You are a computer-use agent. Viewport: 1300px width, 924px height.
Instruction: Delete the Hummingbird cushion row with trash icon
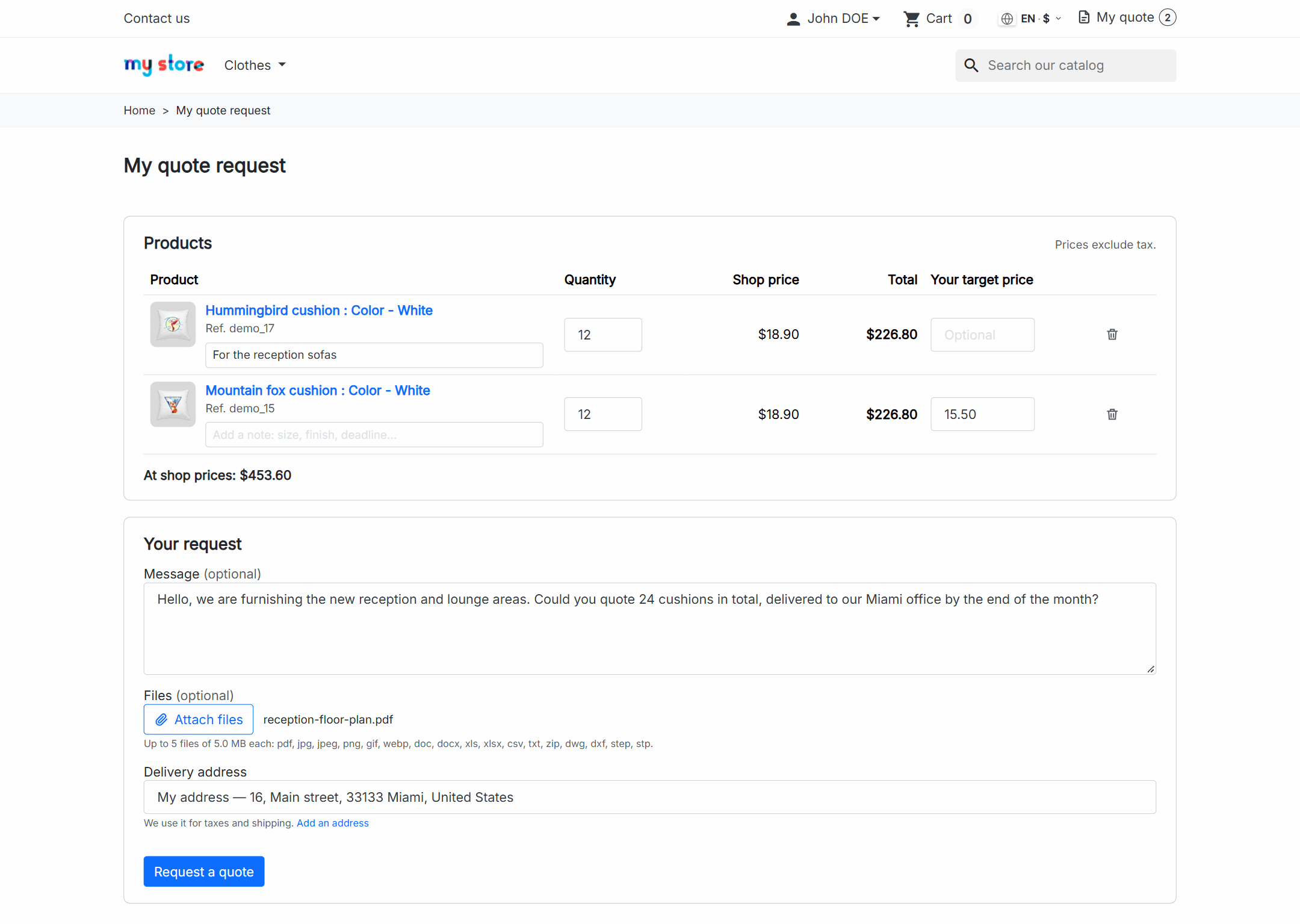(x=1112, y=335)
